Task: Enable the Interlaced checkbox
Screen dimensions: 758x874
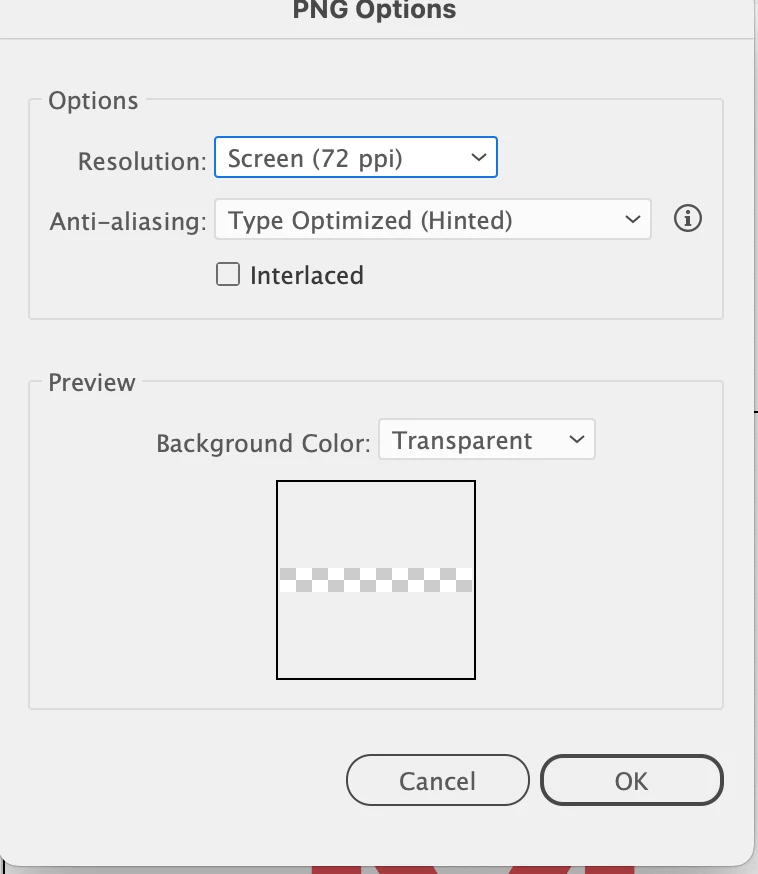Action: [x=229, y=275]
